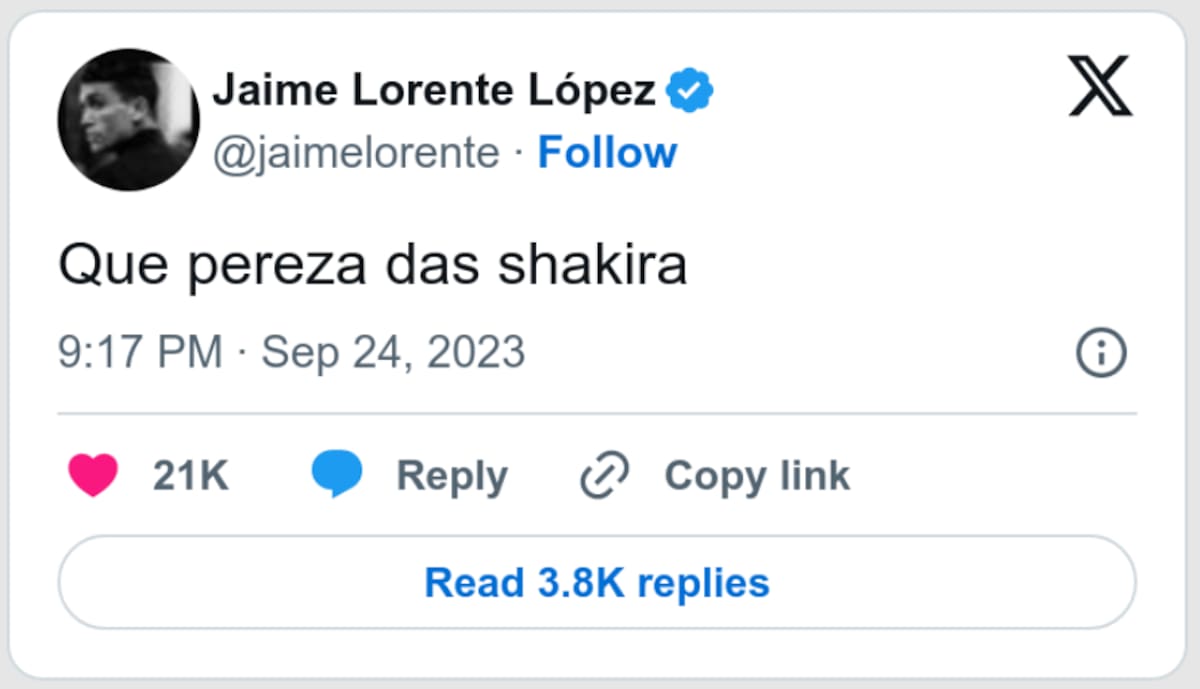Click the X logo in the tweet corner
The width and height of the screenshot is (1200, 689).
tap(1100, 87)
